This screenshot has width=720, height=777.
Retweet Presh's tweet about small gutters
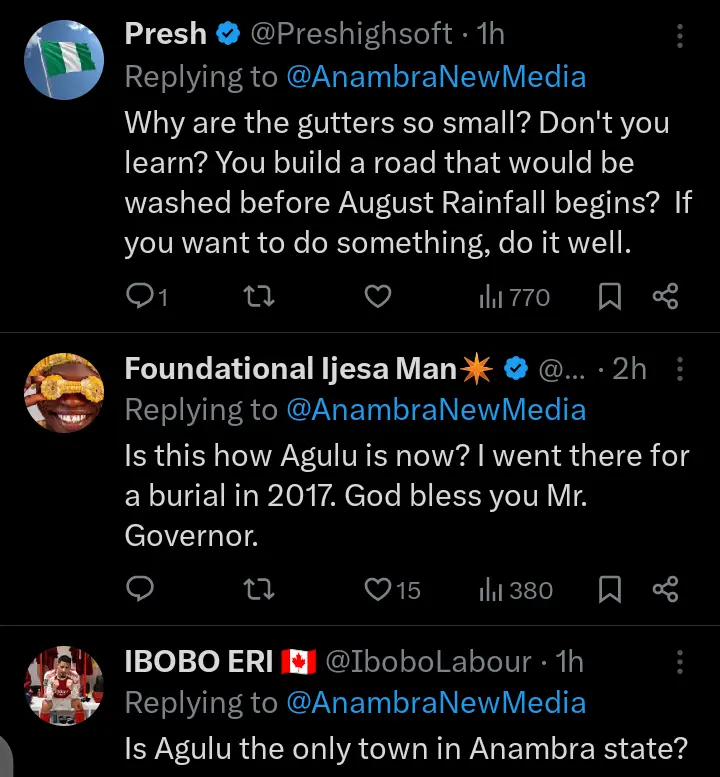click(259, 296)
